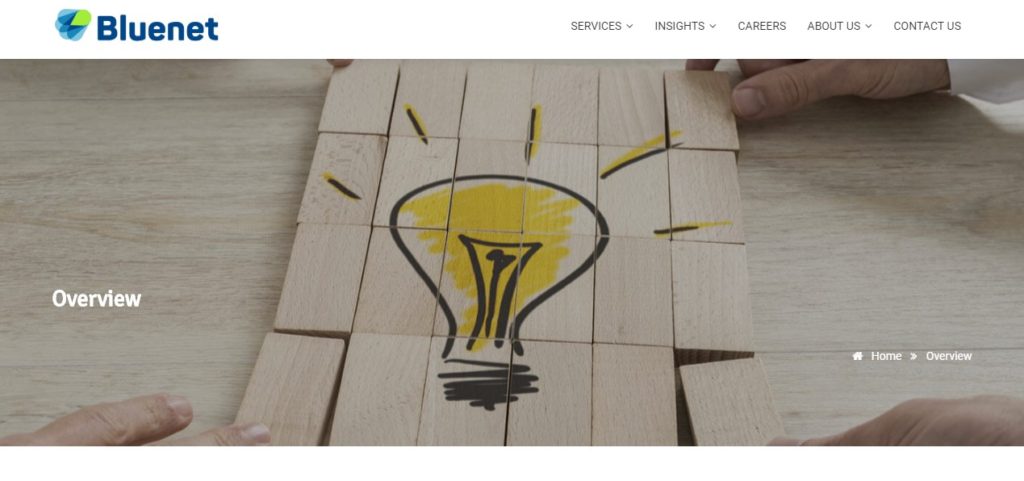
Task: Expand the chevron arrow beside SERVICES
Action: pyautogui.click(x=630, y=26)
